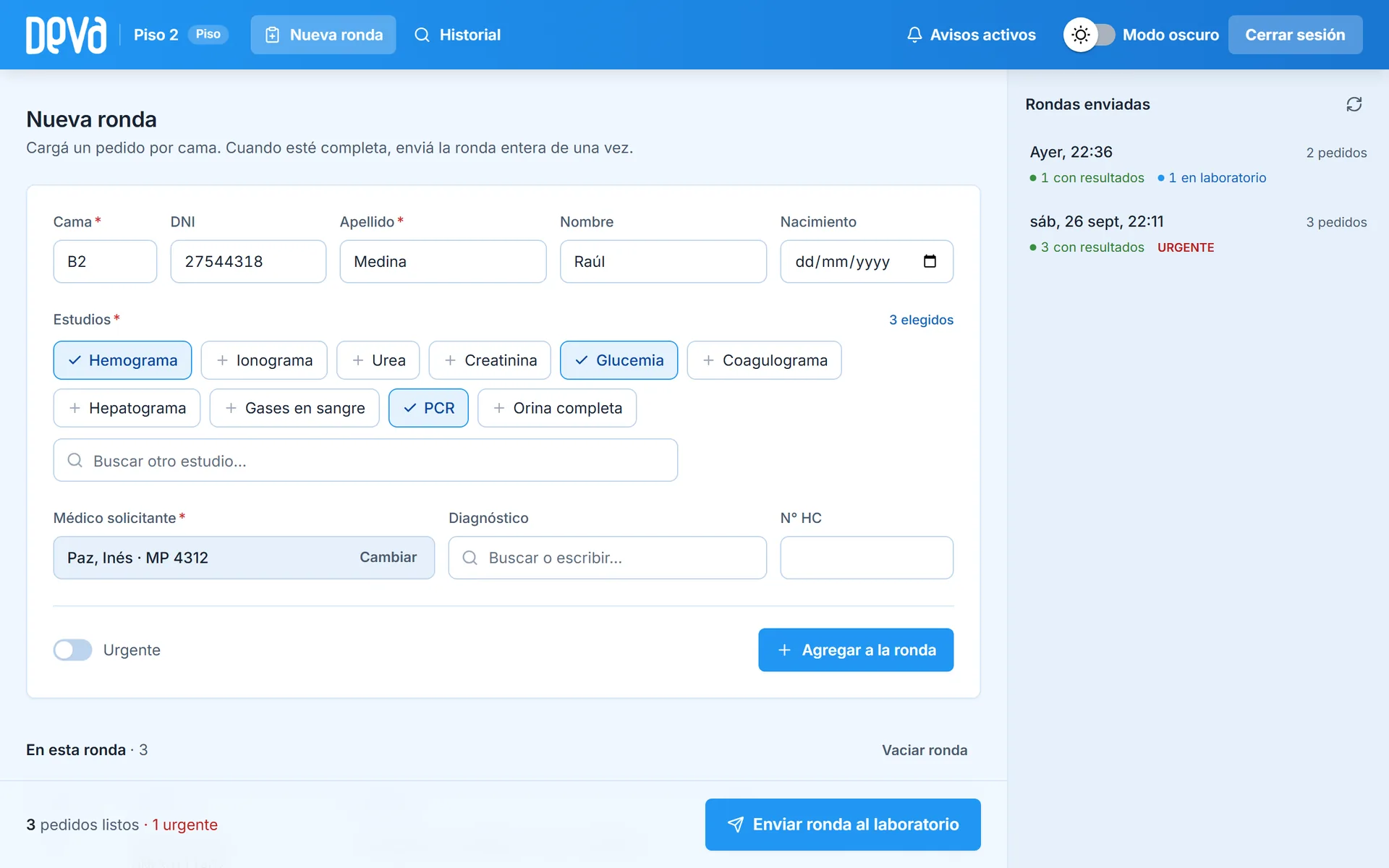The width and height of the screenshot is (1389, 868).
Task: Deselect the PCR study chip
Action: point(428,408)
